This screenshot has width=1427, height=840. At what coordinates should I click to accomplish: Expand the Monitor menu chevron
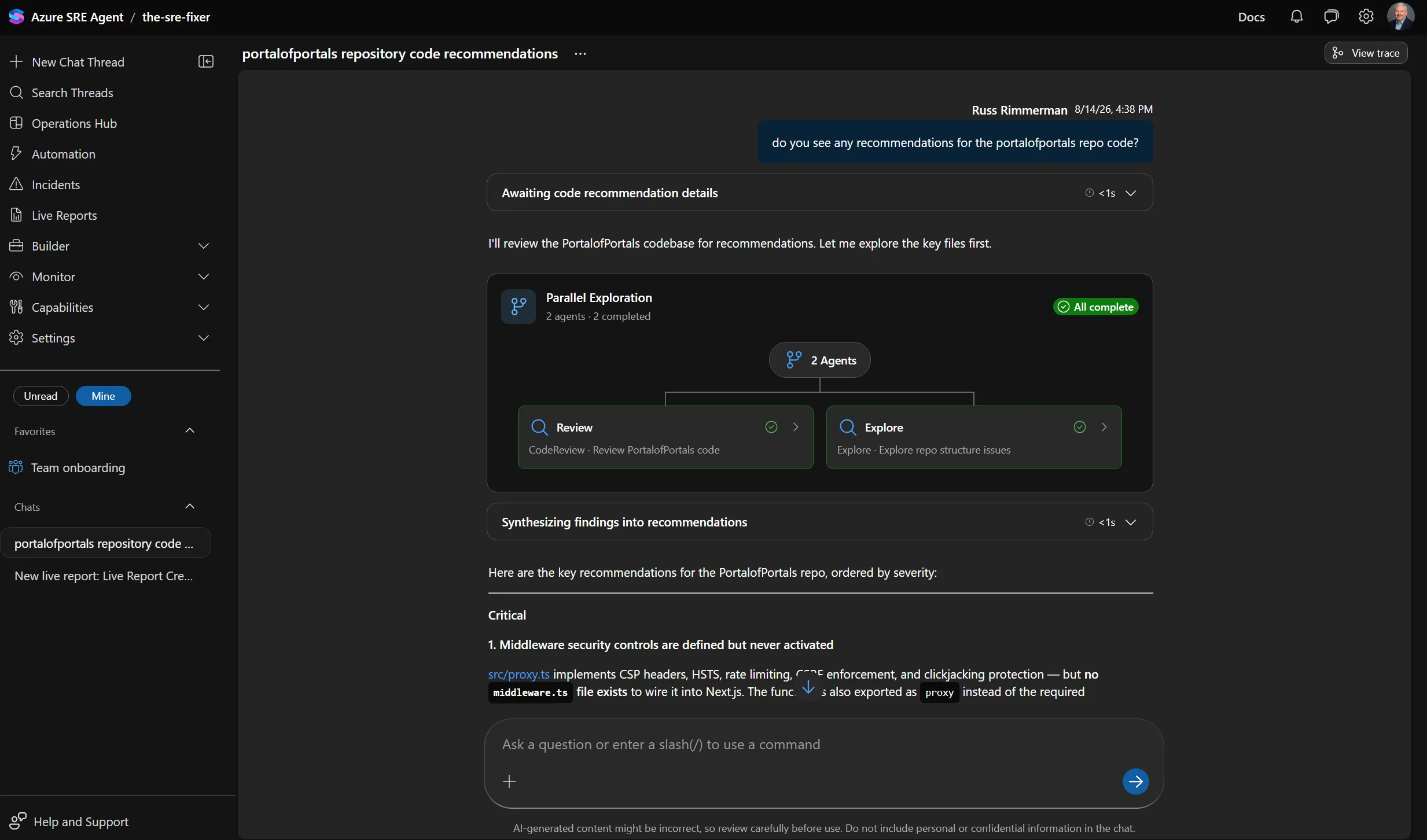204,277
